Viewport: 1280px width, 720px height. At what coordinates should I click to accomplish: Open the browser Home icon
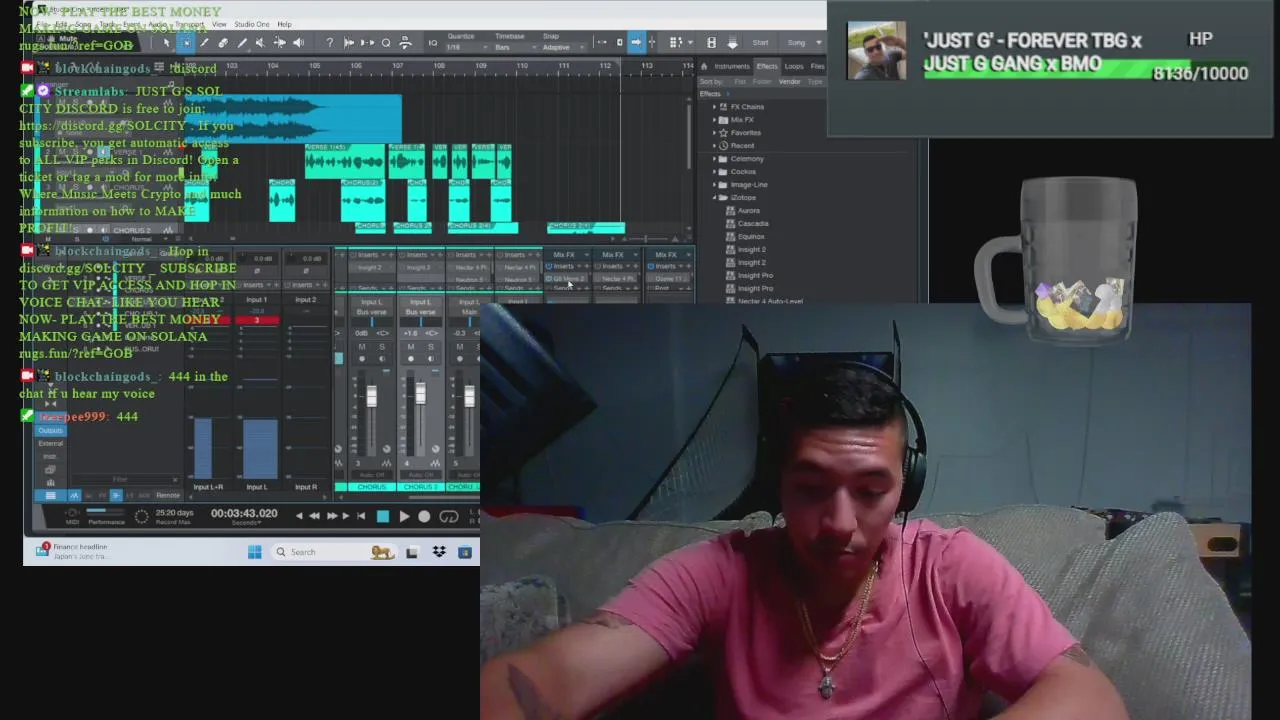coord(703,66)
